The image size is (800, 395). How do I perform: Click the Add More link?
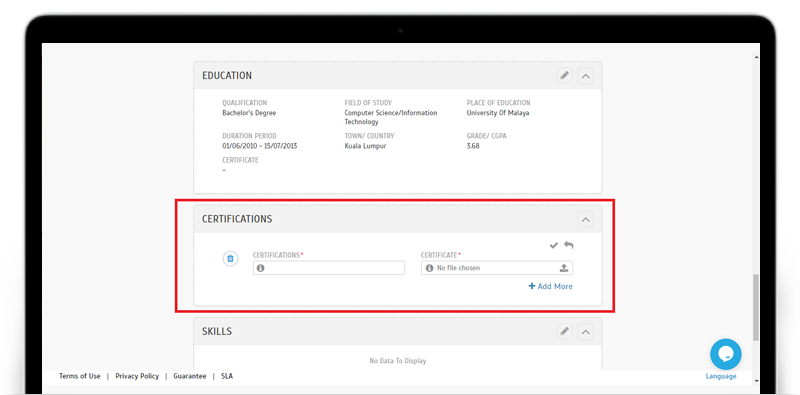click(x=551, y=286)
